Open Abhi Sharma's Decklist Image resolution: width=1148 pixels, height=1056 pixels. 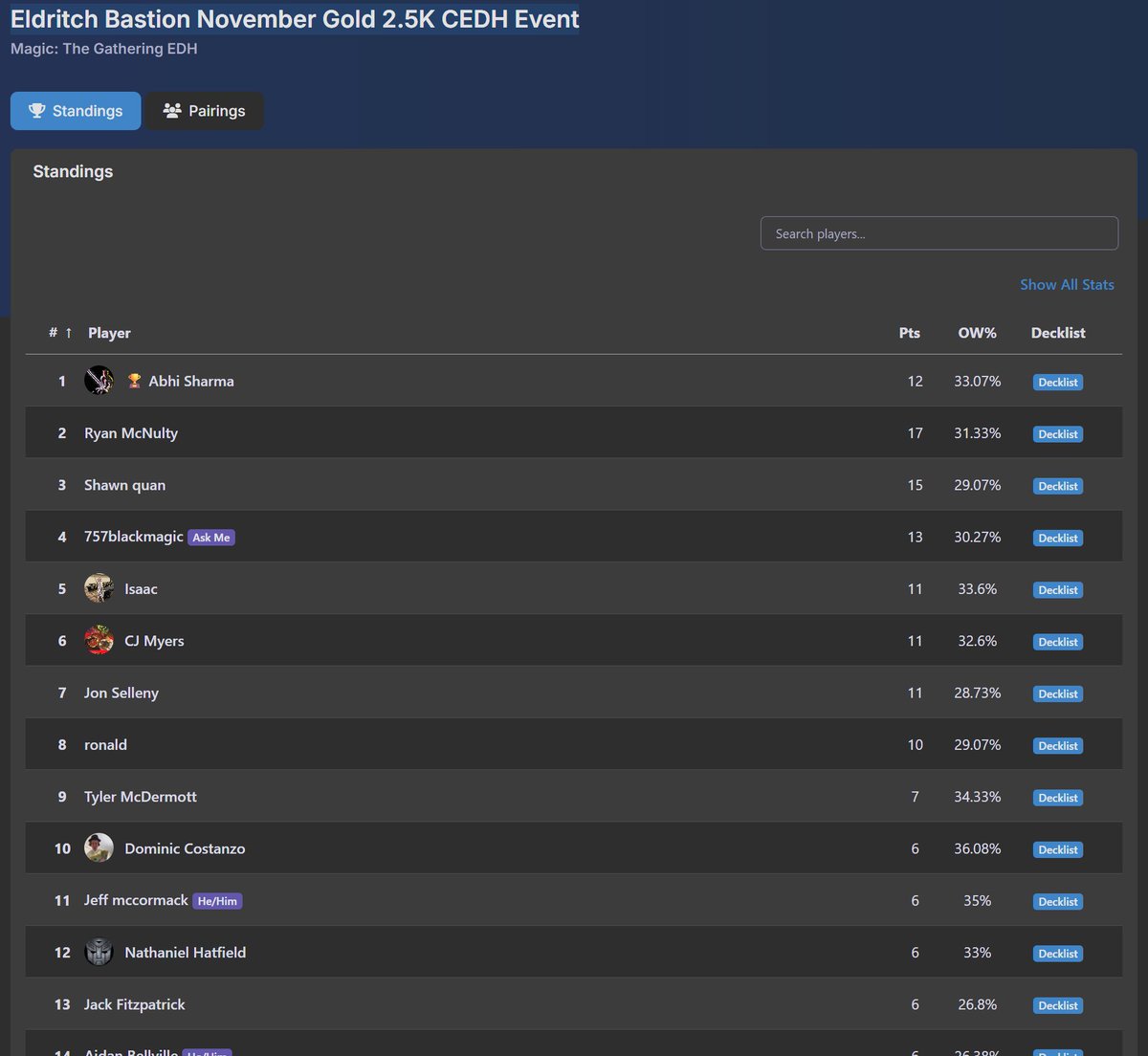click(x=1058, y=382)
